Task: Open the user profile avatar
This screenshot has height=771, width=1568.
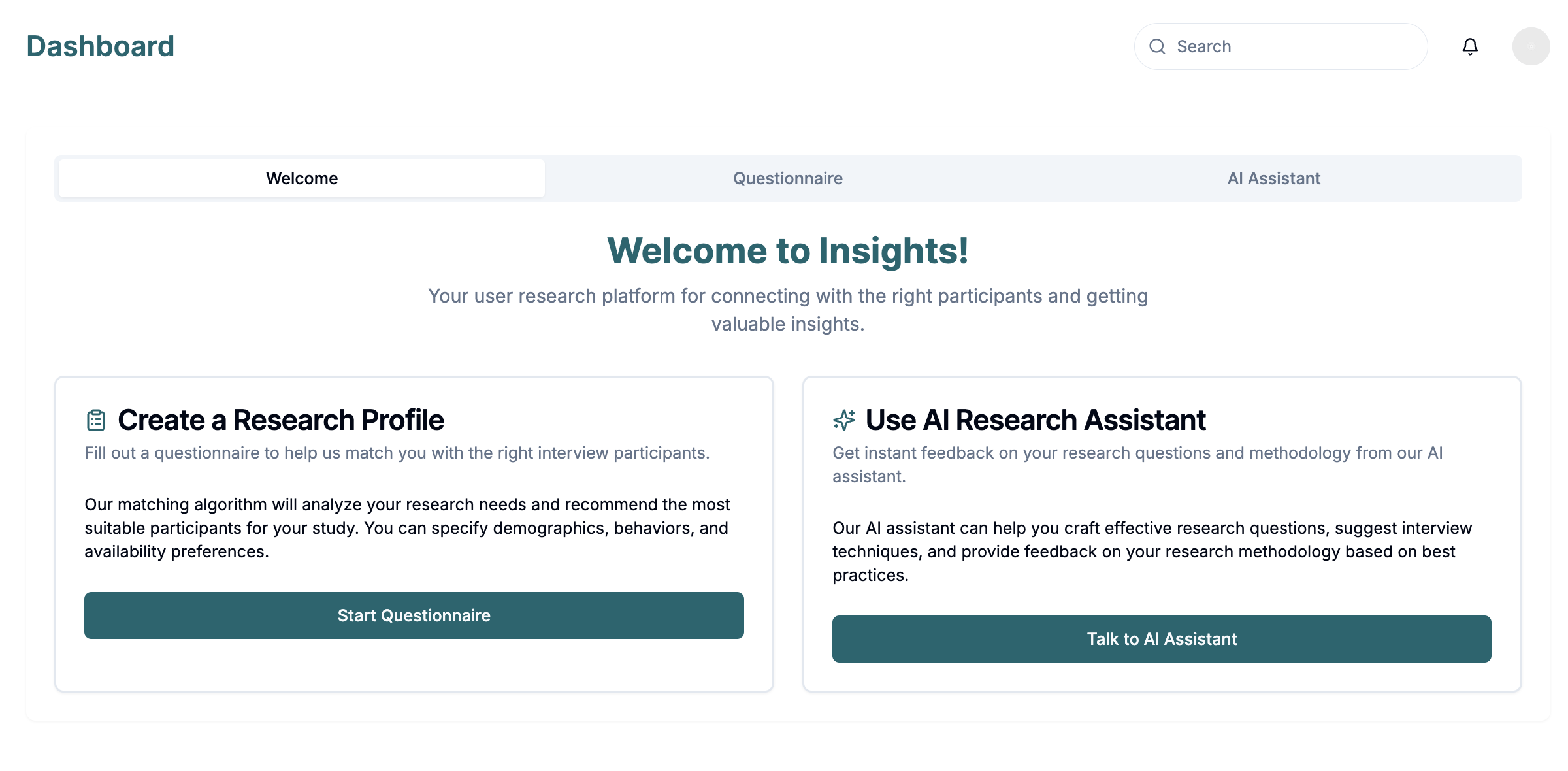Action: point(1531,46)
